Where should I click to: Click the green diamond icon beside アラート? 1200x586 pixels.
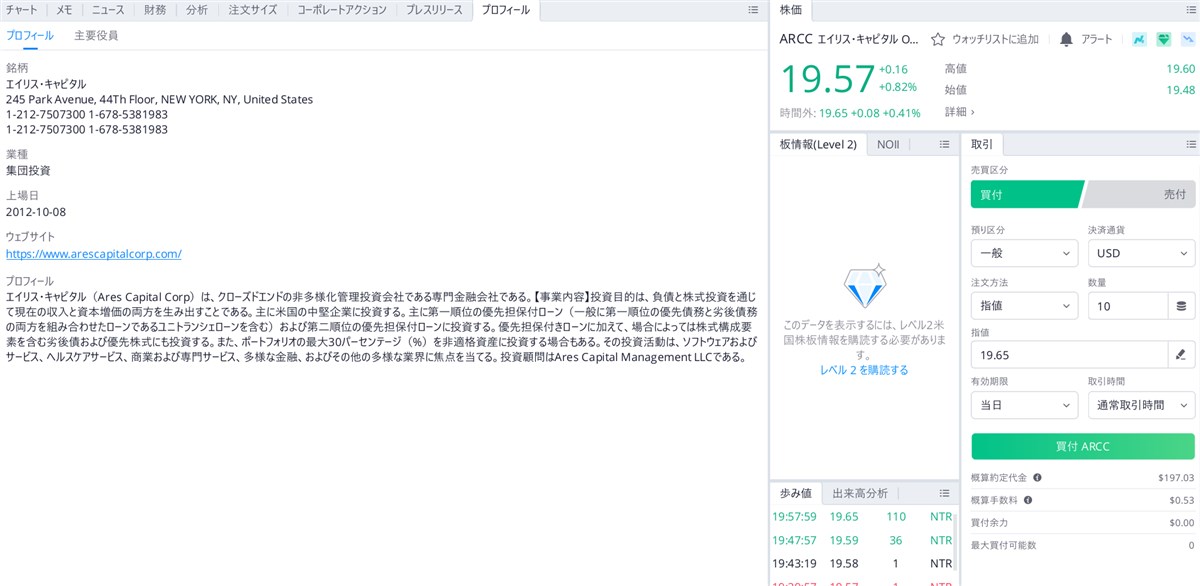pyautogui.click(x=1163, y=40)
